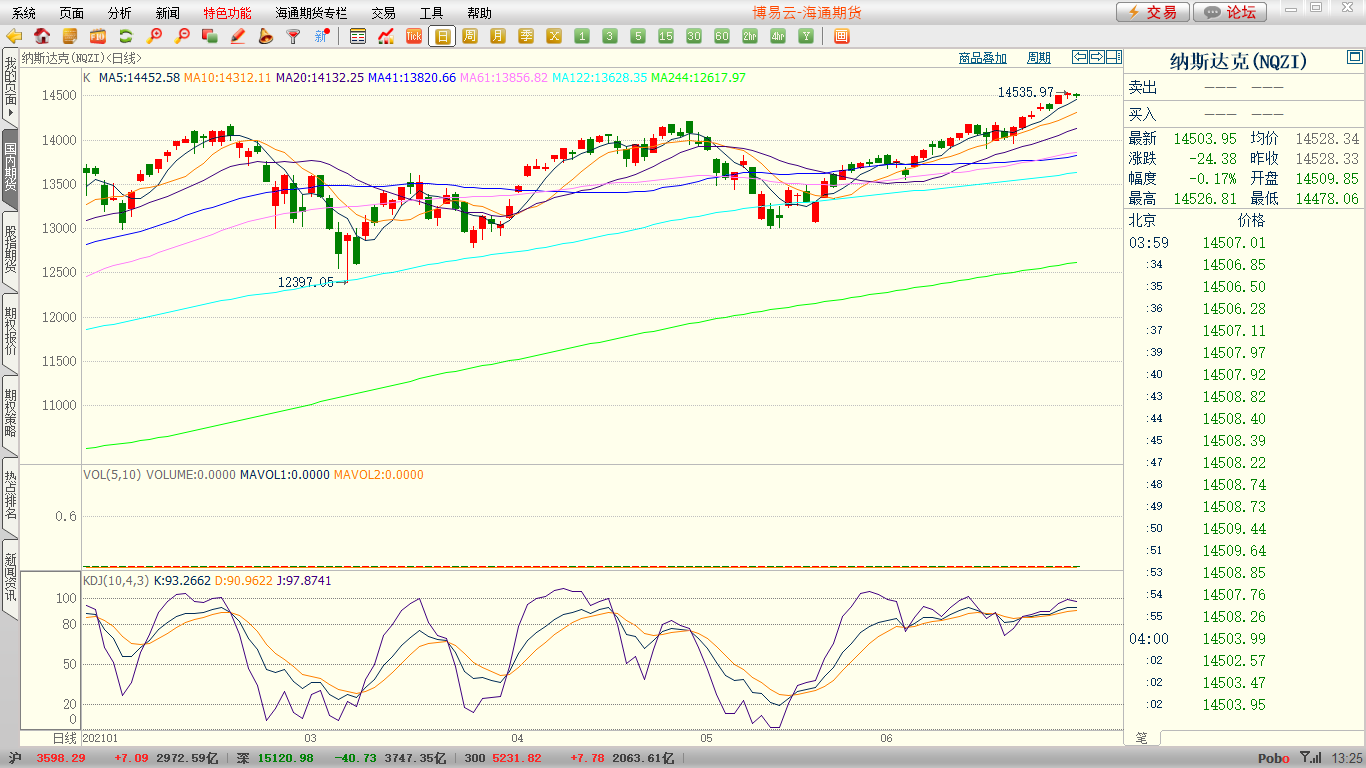This screenshot has height=768, width=1366.
Task: Click the 商品叠加 link
Action: [x=982, y=58]
